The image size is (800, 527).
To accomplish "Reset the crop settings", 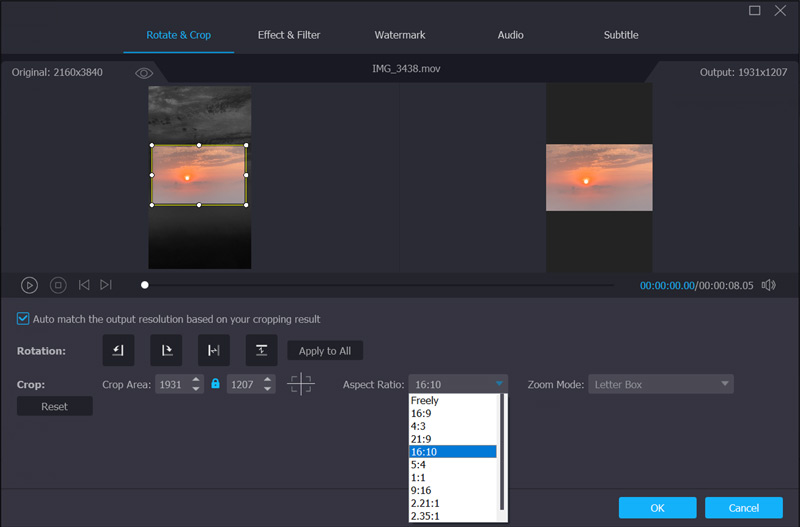I will click(x=55, y=407).
